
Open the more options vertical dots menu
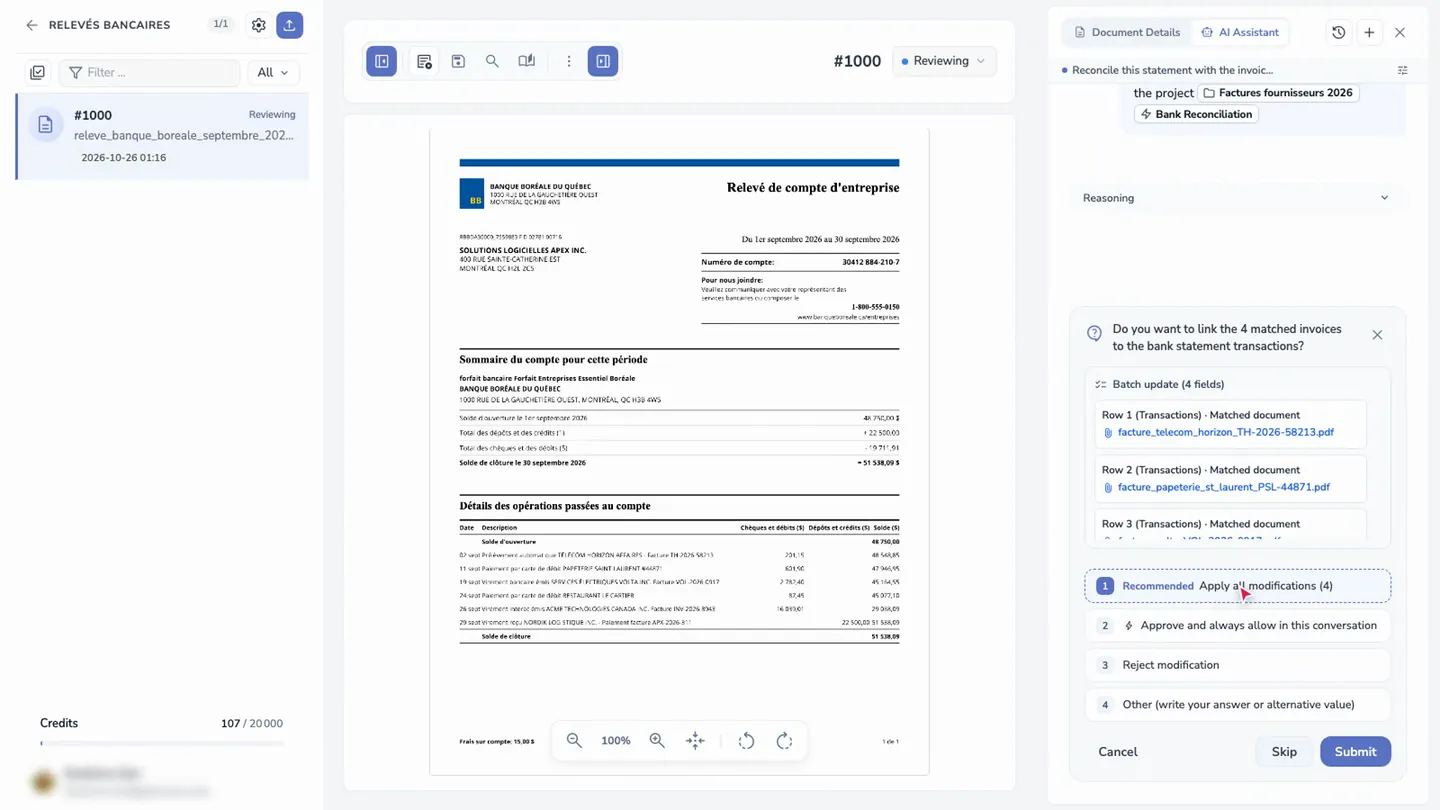tap(569, 61)
